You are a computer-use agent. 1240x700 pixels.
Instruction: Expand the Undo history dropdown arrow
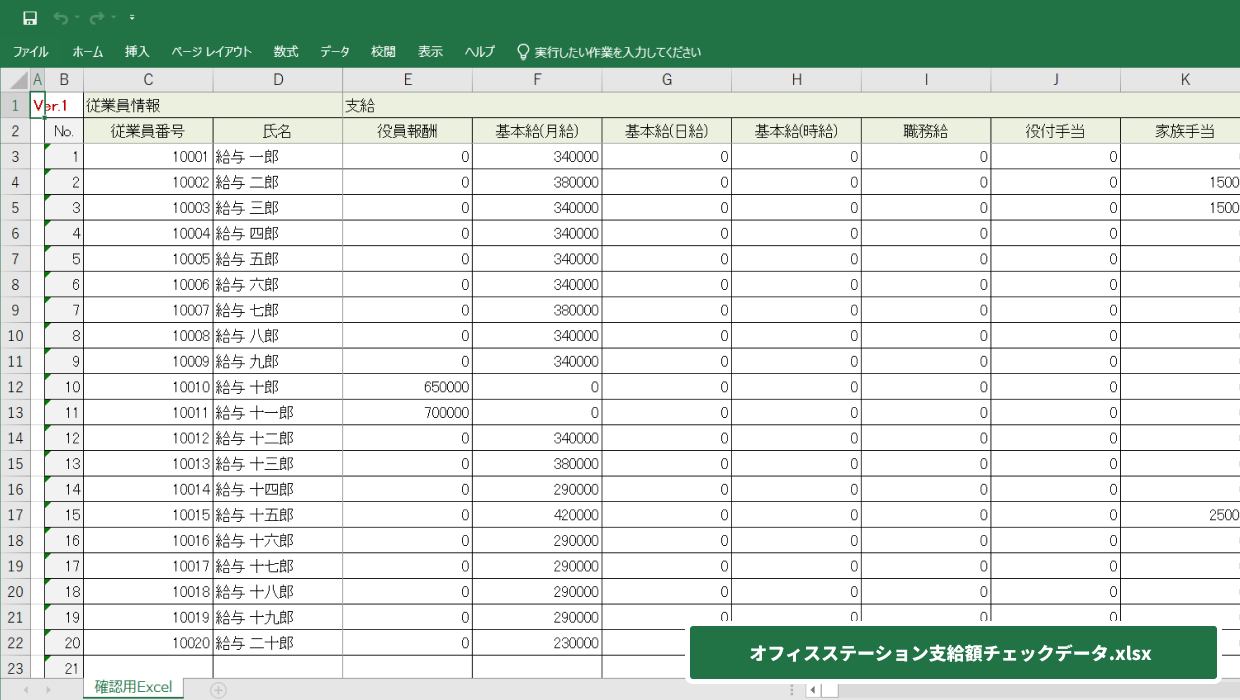(x=78, y=18)
